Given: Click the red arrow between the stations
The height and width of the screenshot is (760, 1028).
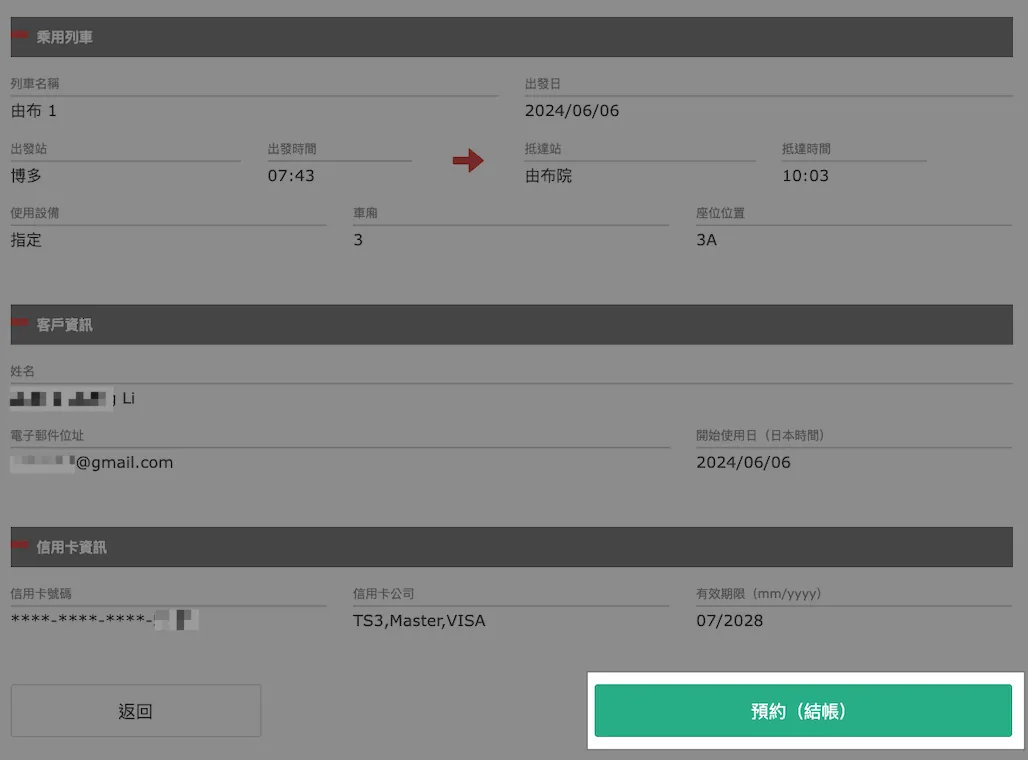Looking at the screenshot, I should [x=467, y=161].
